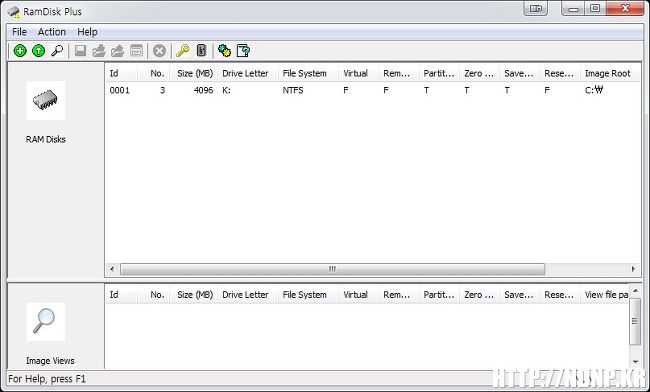Click the grayed floppy Save icon
The height and width of the screenshot is (392, 650).
coord(80,51)
